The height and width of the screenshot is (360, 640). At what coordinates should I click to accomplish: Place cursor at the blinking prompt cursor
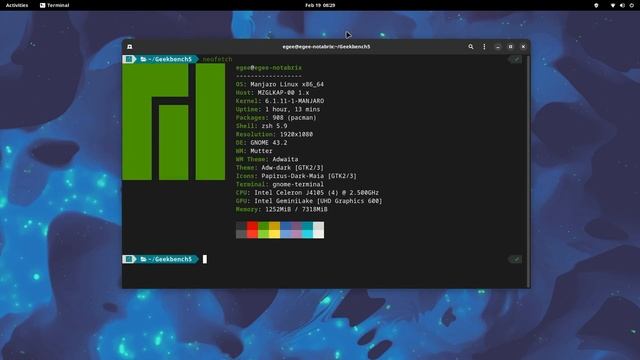point(205,259)
